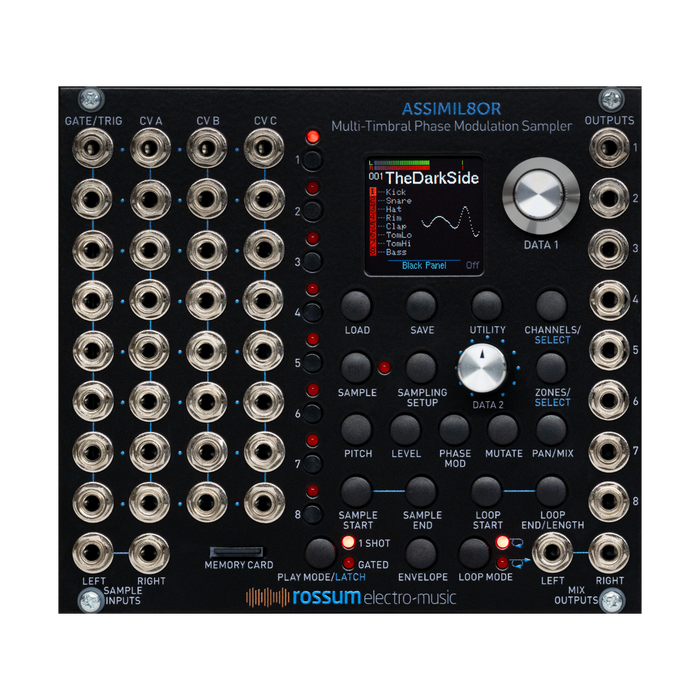
Task: Click the MEMORY CARD slot
Action: pos(237,551)
